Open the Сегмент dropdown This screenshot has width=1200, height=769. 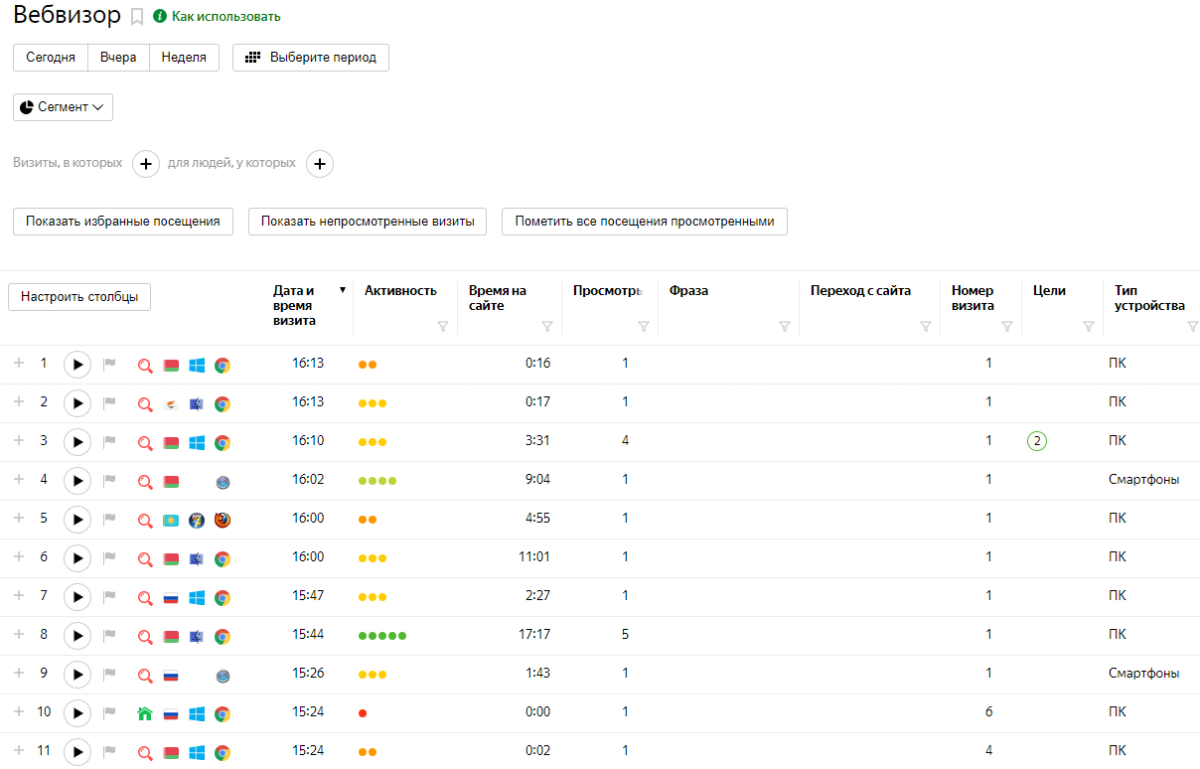[63, 107]
